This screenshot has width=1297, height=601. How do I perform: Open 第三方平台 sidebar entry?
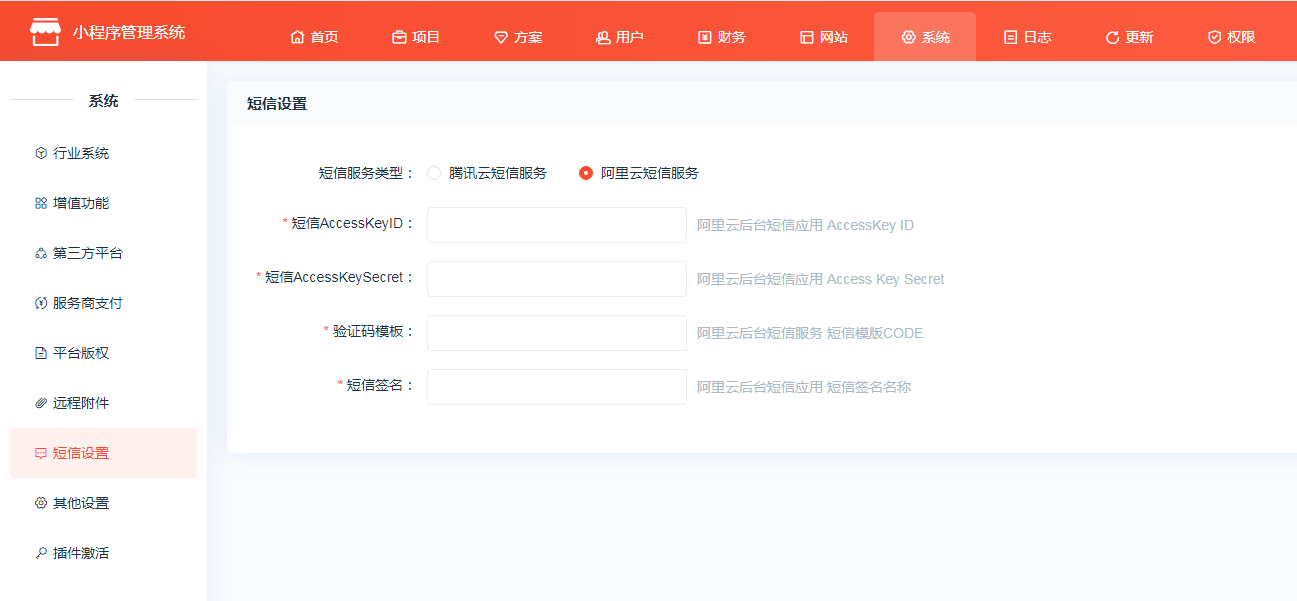click(x=103, y=253)
